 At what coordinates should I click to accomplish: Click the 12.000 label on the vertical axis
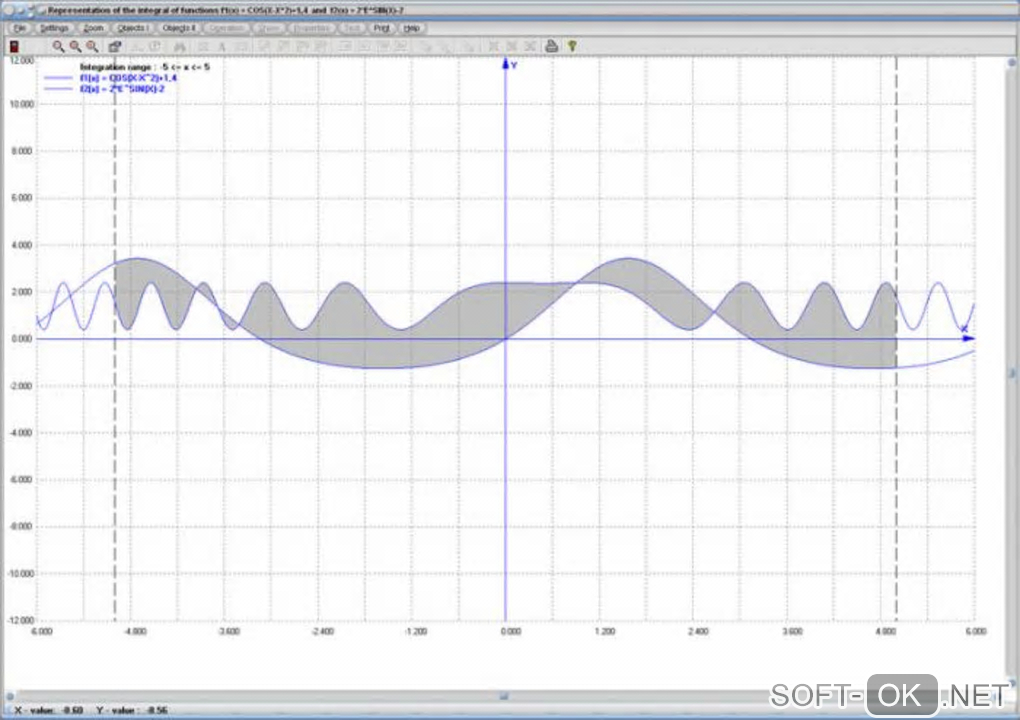click(21, 60)
